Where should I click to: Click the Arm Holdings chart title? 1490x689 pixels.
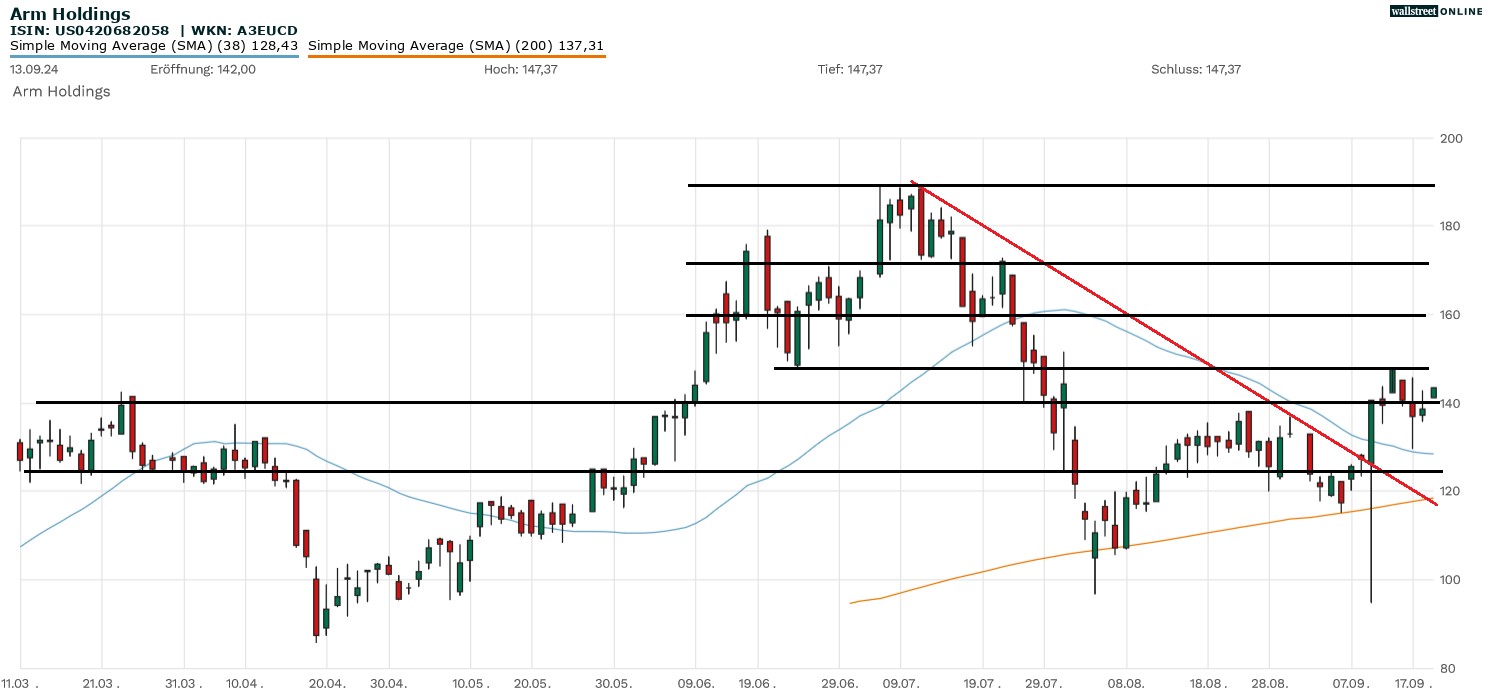(70, 14)
